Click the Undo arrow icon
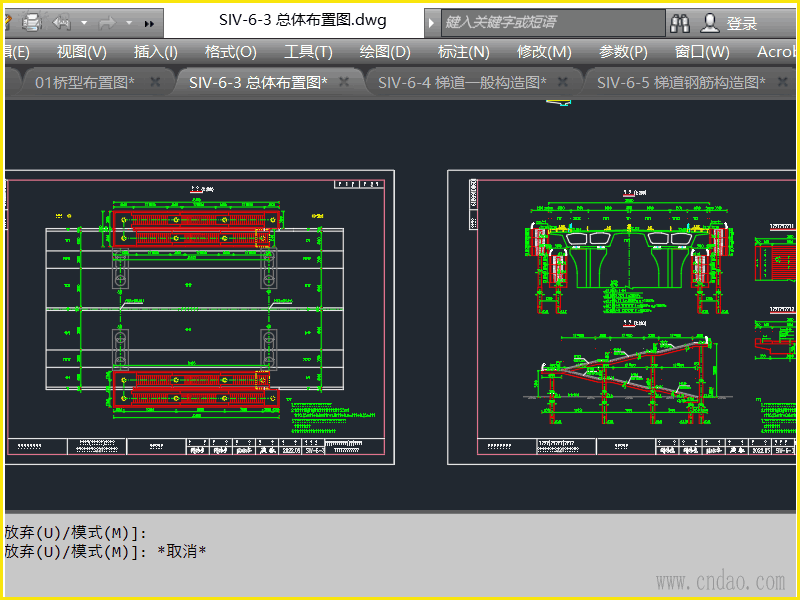 [62, 23]
